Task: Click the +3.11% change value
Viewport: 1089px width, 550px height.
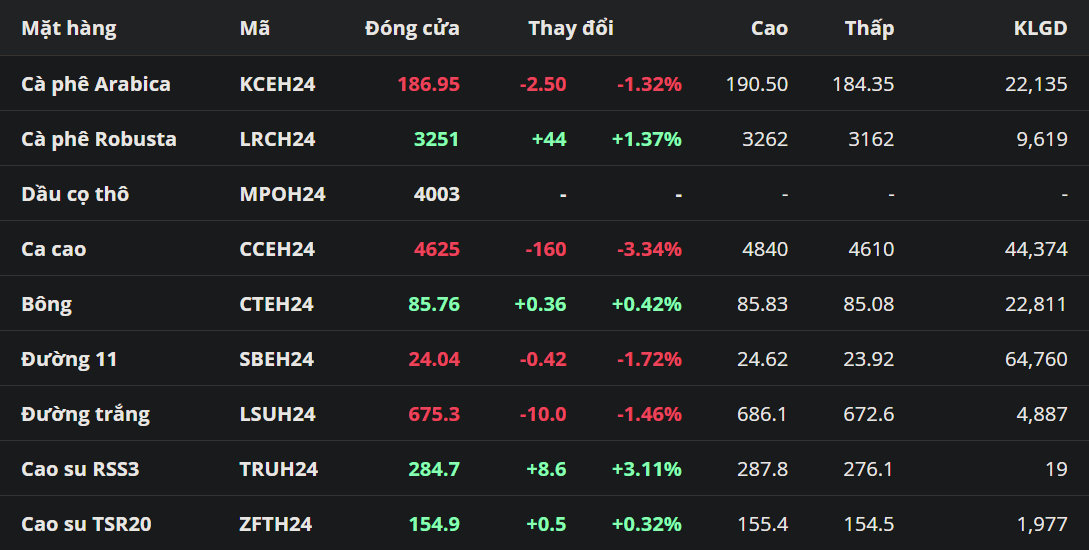Action: click(646, 469)
